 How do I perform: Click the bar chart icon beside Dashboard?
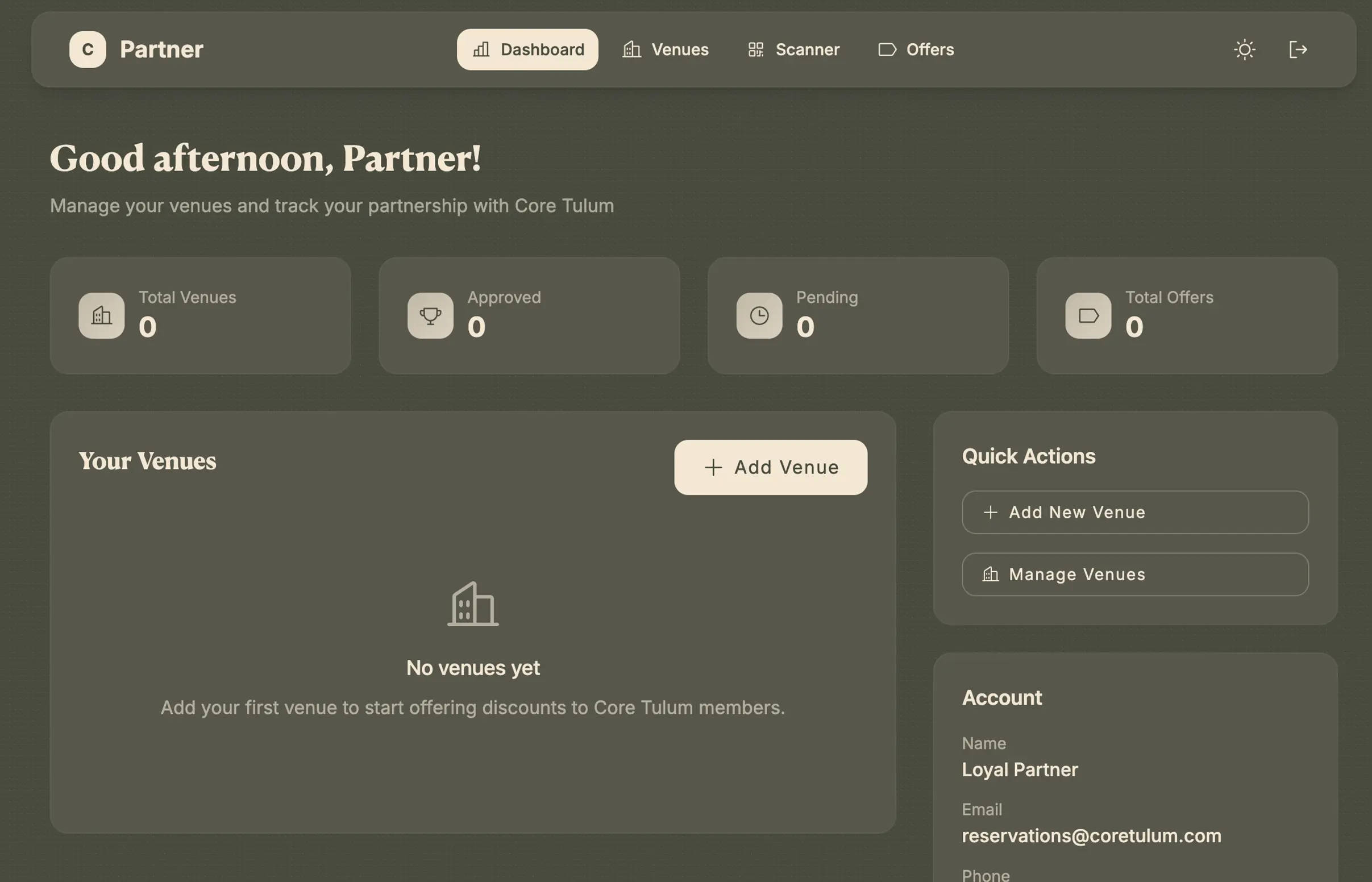tap(480, 49)
